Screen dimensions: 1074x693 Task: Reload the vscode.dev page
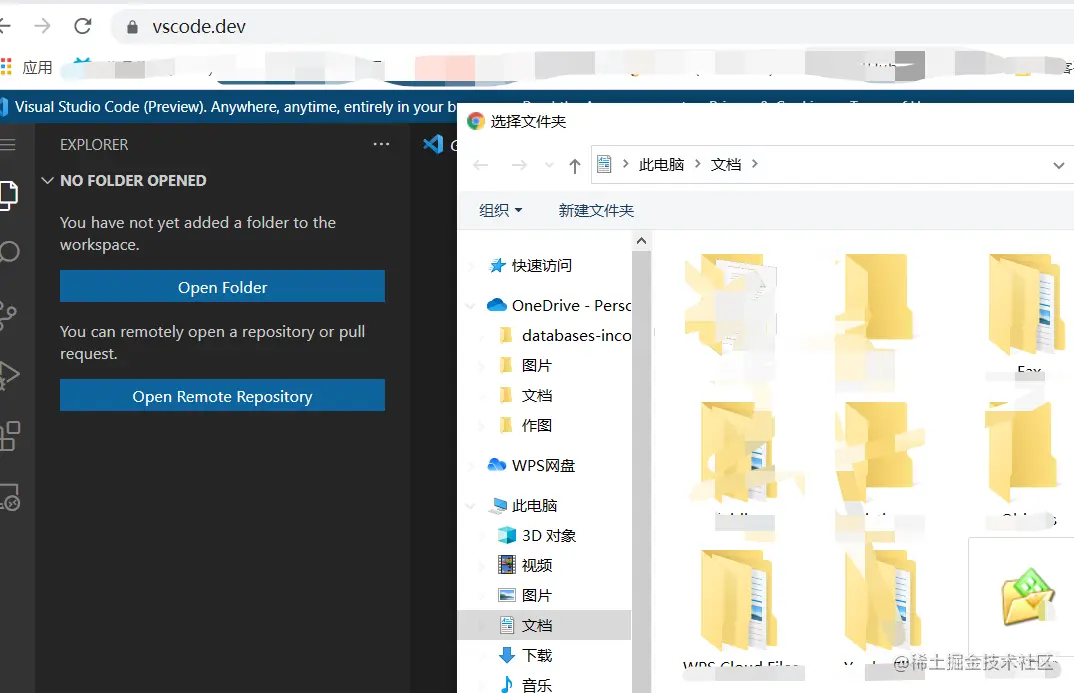(83, 26)
